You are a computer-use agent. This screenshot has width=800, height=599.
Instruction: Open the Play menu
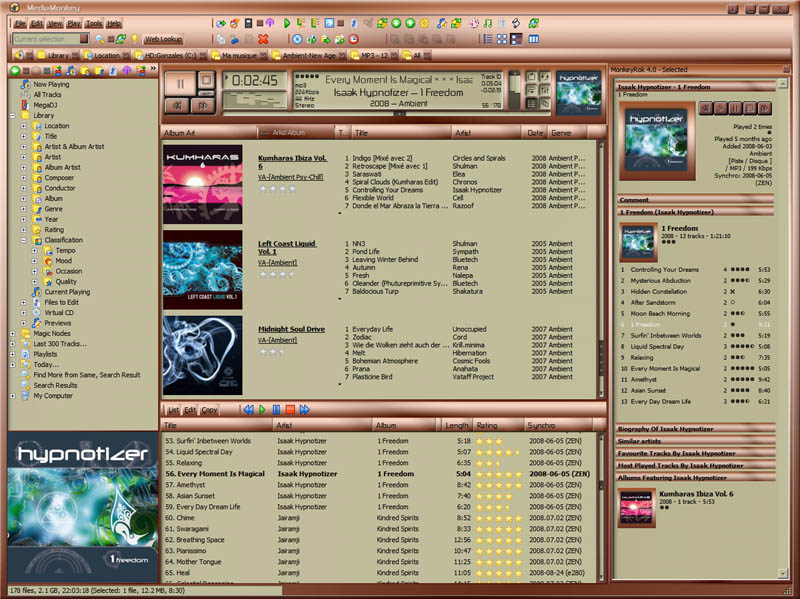[x=74, y=23]
